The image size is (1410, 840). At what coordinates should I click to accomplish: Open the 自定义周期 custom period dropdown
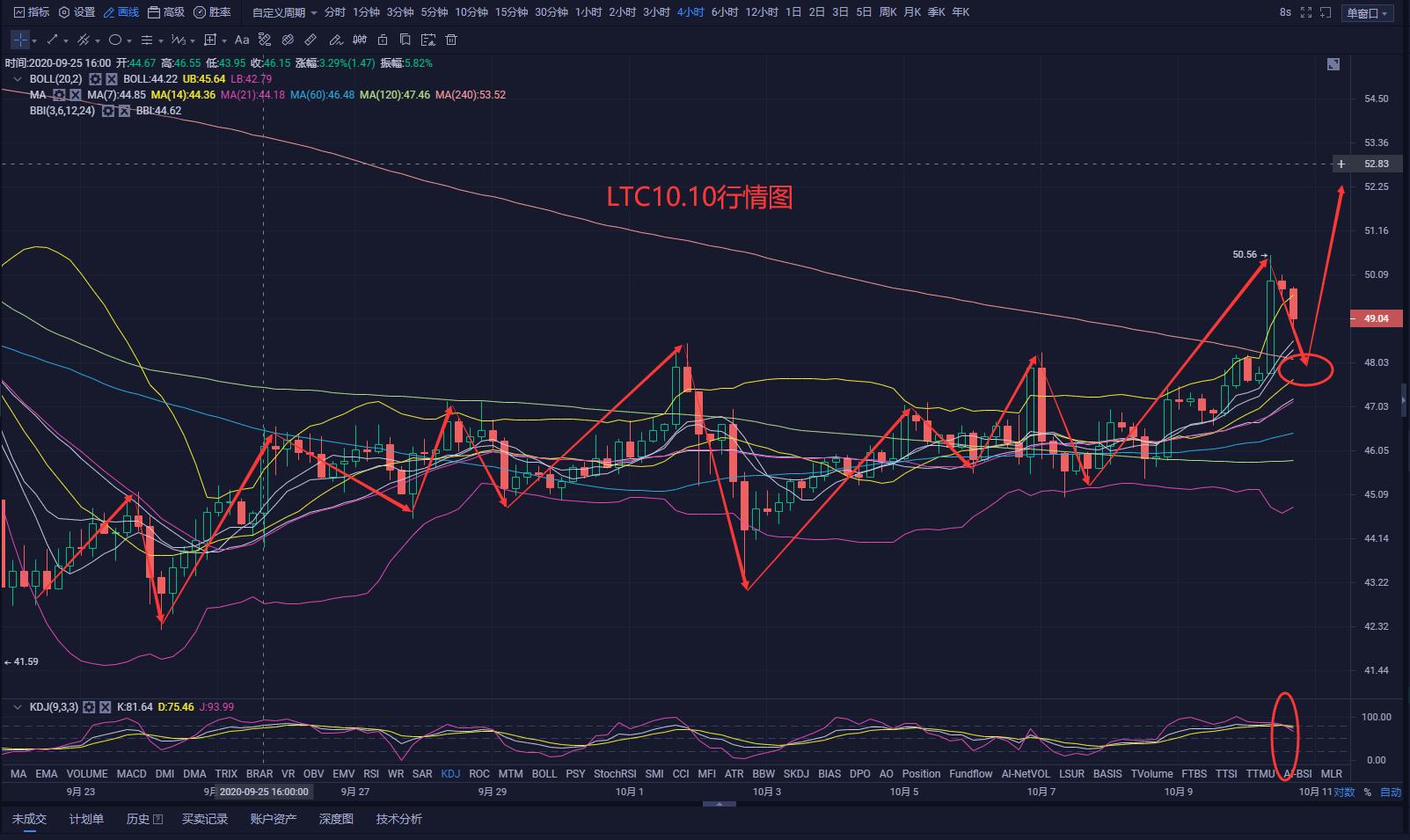pos(284,12)
